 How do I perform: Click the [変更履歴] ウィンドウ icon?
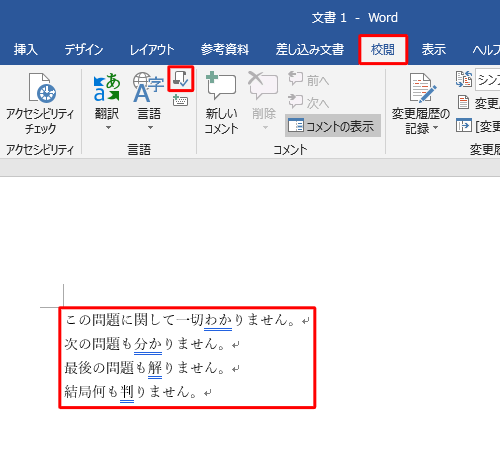pos(464,125)
